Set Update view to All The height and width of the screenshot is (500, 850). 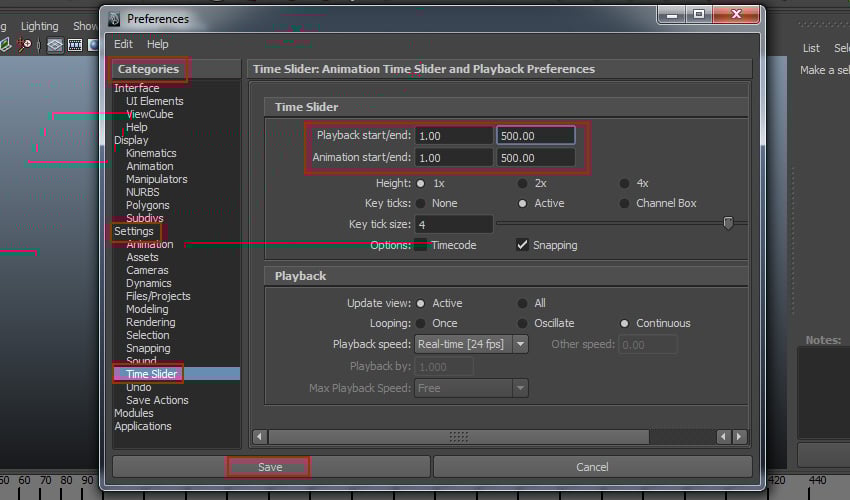(x=522, y=303)
